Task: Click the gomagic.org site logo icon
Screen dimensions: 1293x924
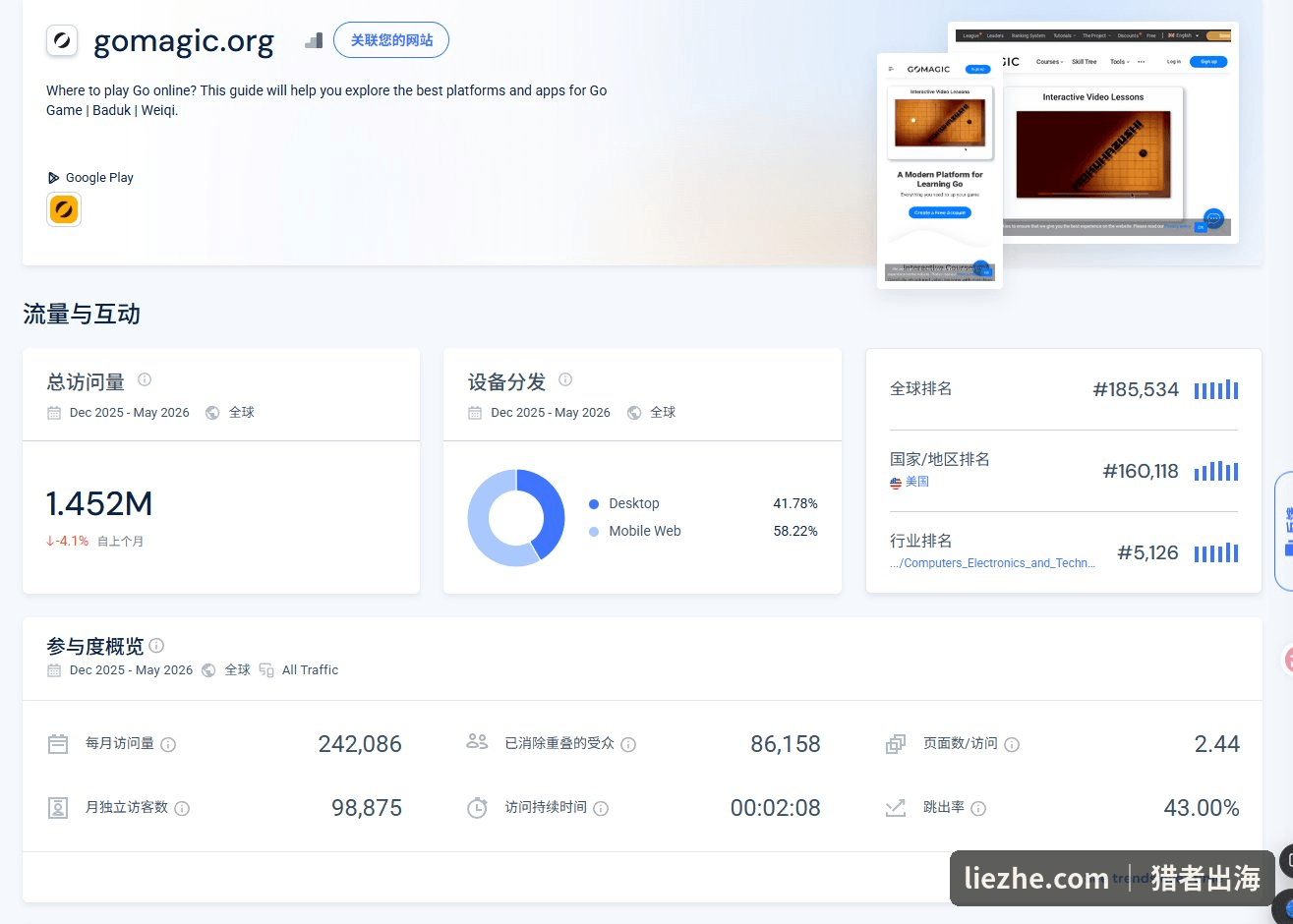Action: pos(62,40)
